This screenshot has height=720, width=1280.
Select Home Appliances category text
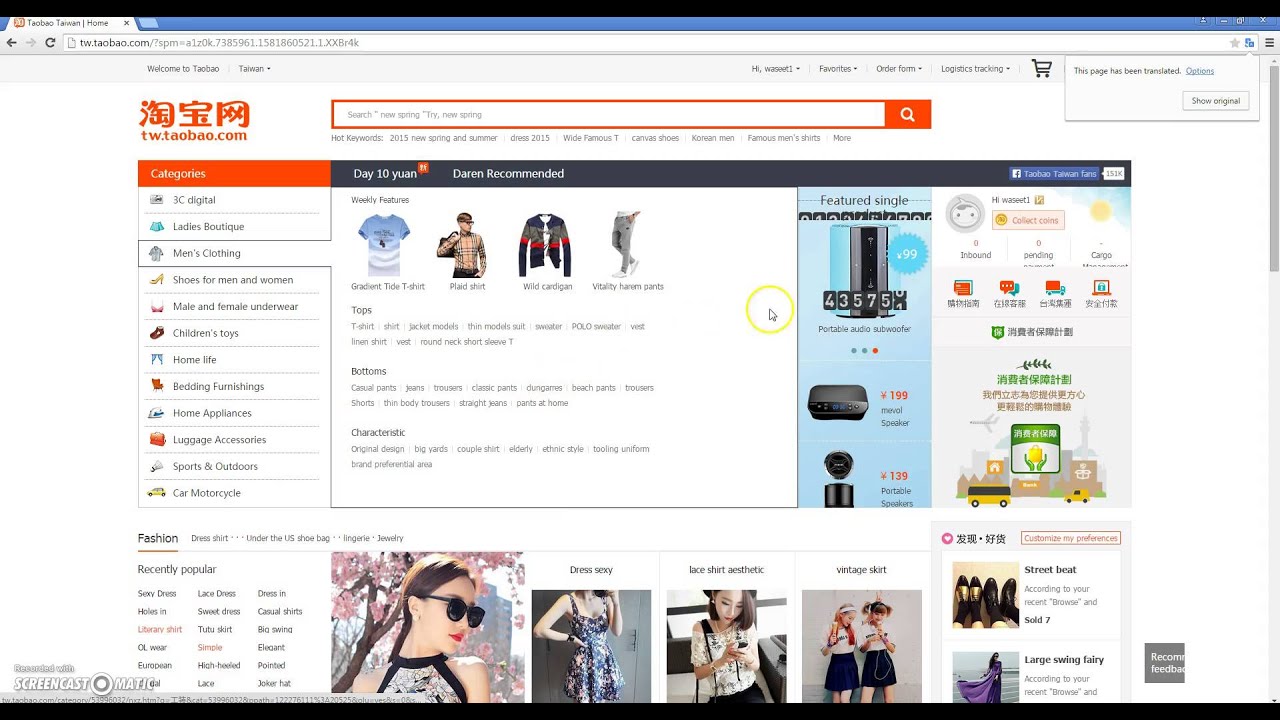click(212, 413)
